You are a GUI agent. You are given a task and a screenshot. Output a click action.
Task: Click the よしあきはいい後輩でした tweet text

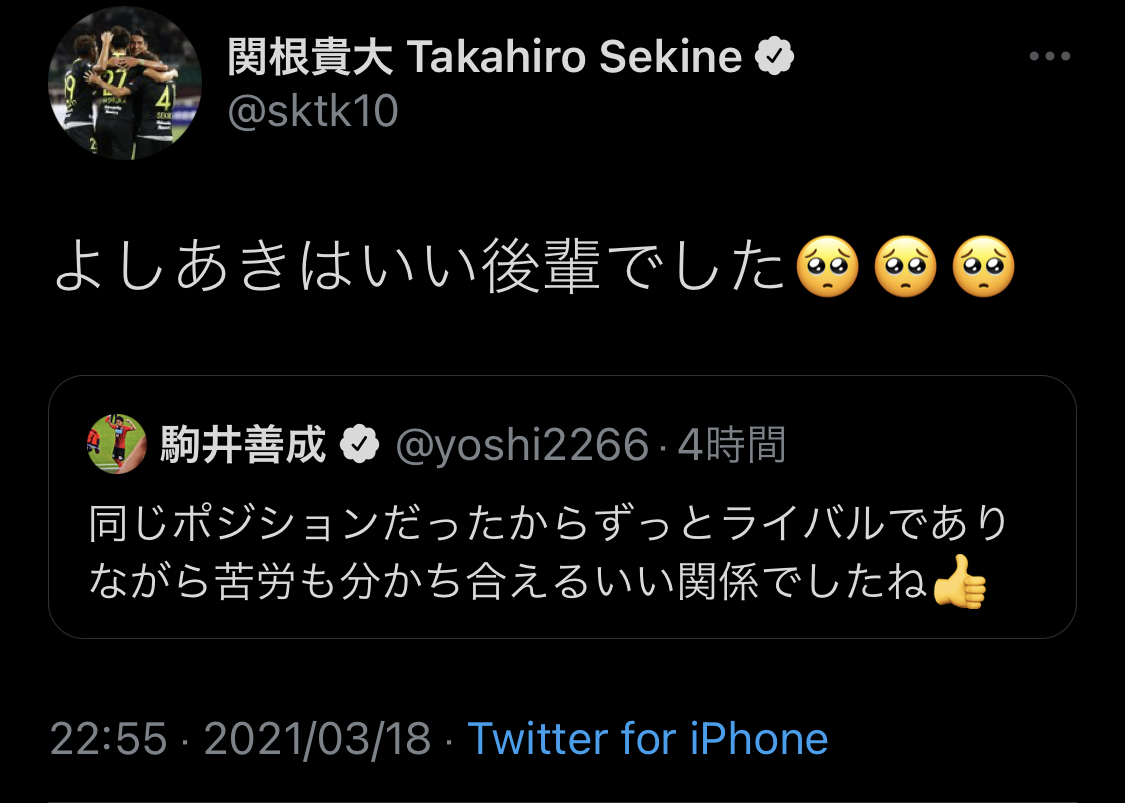click(420, 270)
